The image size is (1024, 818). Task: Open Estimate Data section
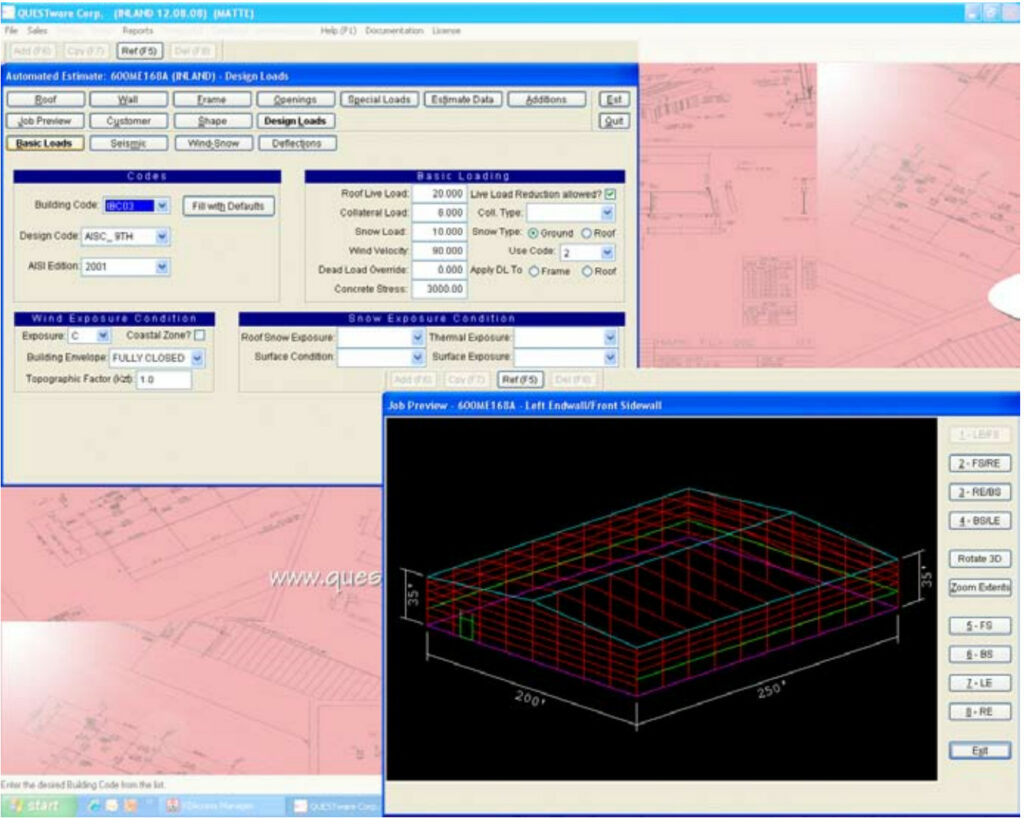click(463, 99)
